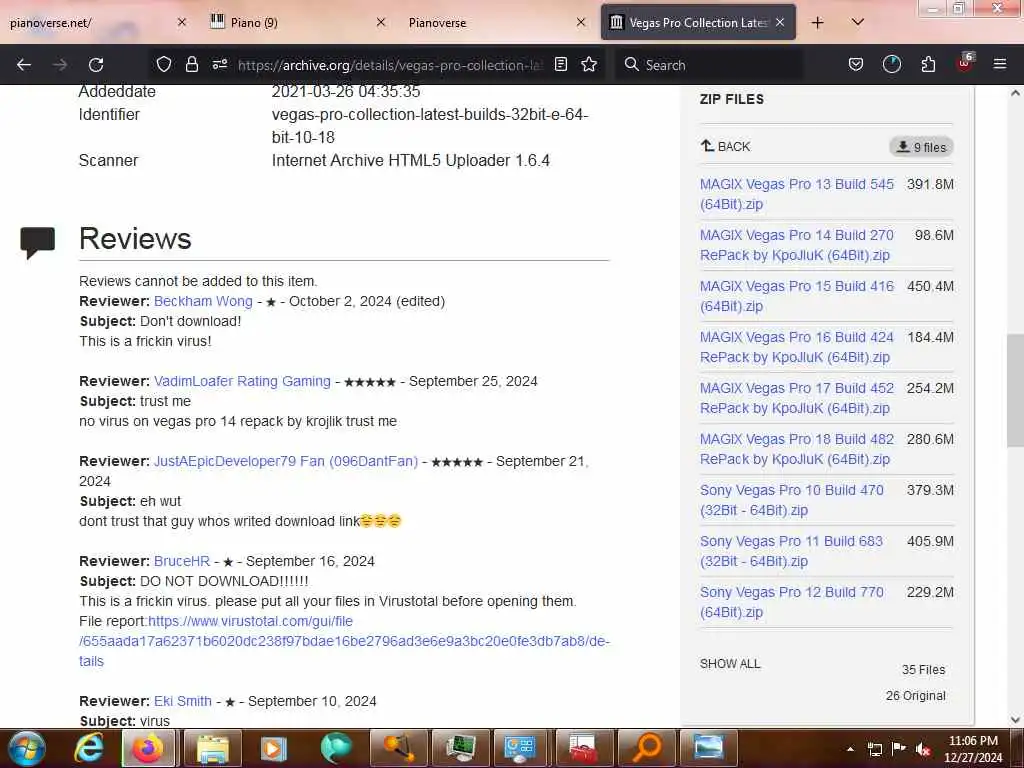Image resolution: width=1024 pixels, height=768 pixels.
Task: Click SHOW ALL files link
Action: (x=730, y=664)
